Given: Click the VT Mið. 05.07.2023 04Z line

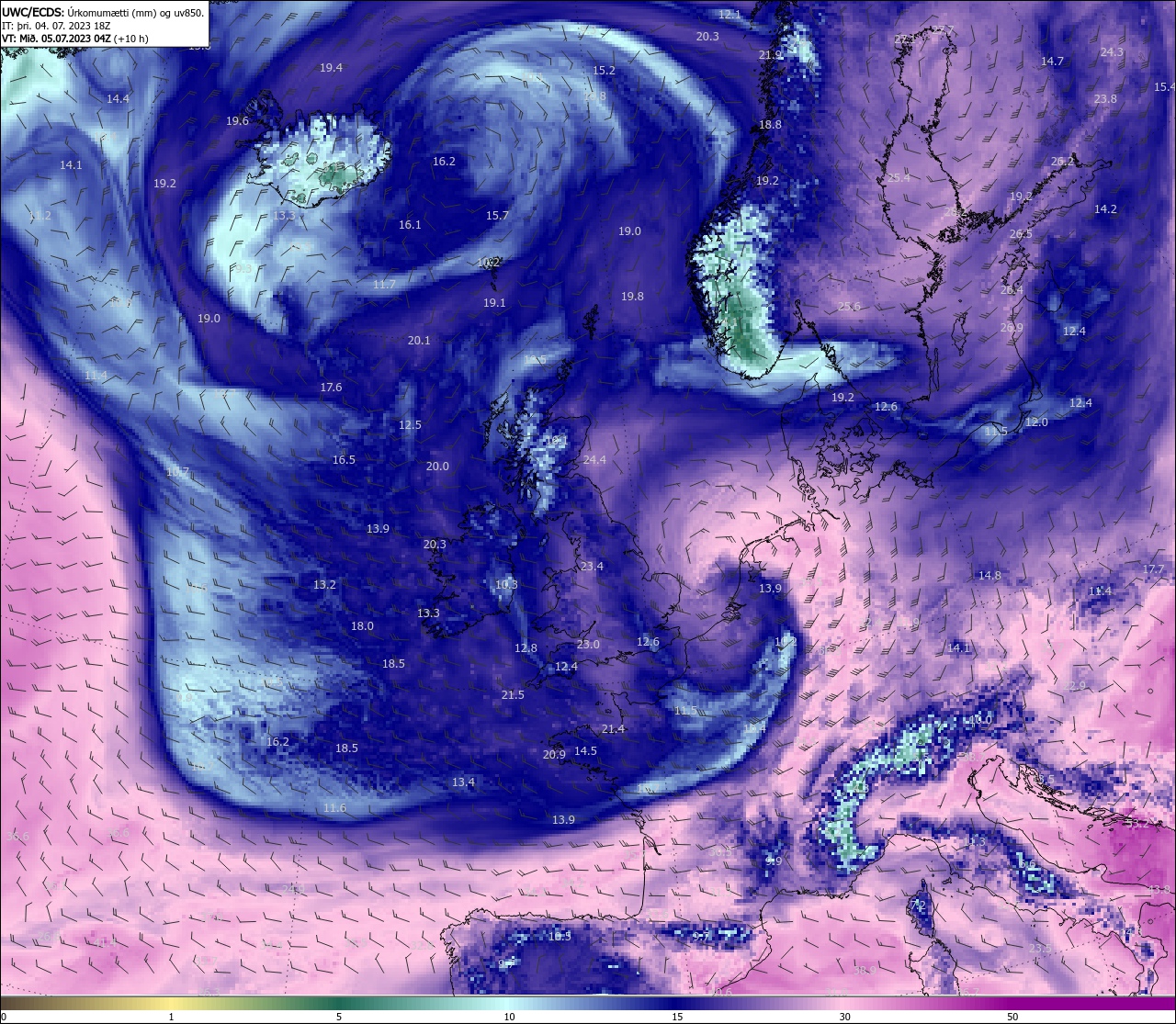Looking at the screenshot, I should pyautogui.click(x=75, y=39).
